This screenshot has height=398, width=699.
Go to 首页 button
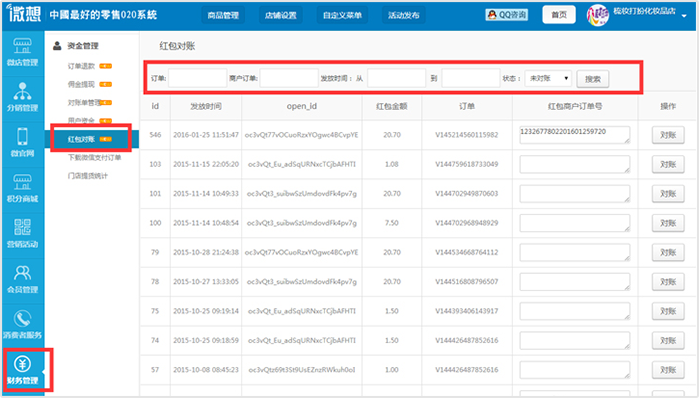coord(559,15)
